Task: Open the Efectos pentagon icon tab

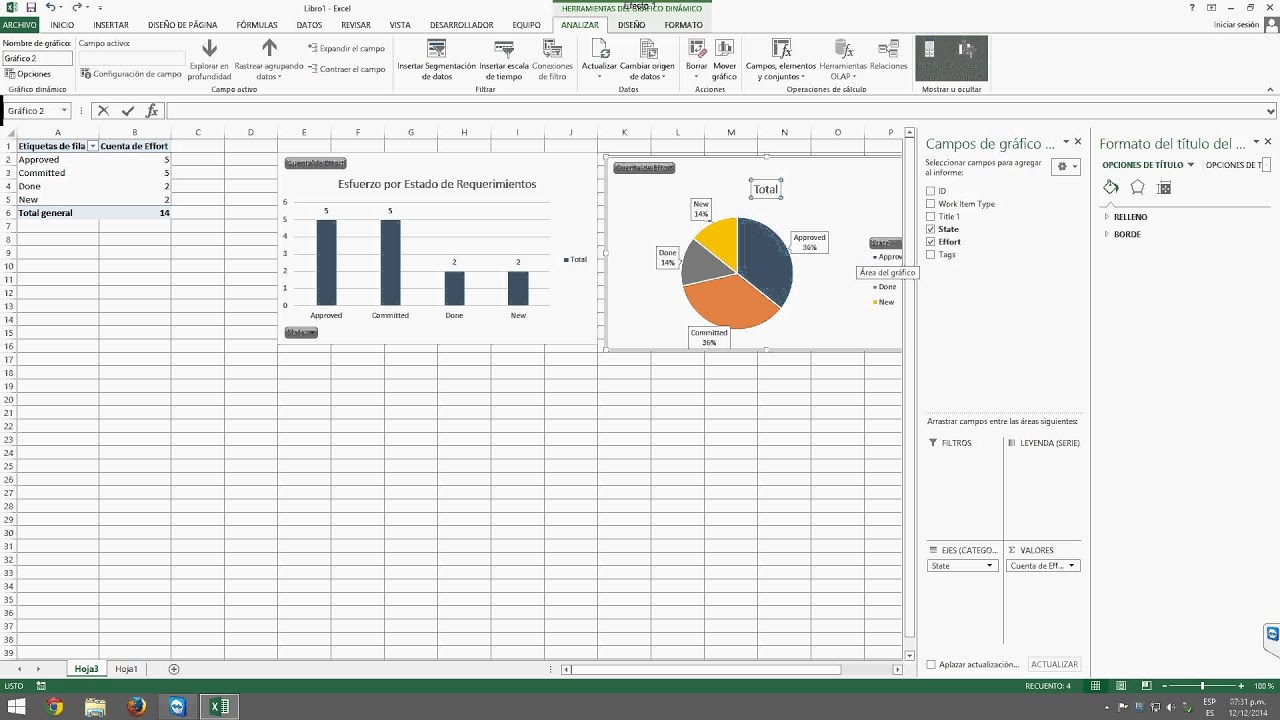Action: click(1137, 188)
